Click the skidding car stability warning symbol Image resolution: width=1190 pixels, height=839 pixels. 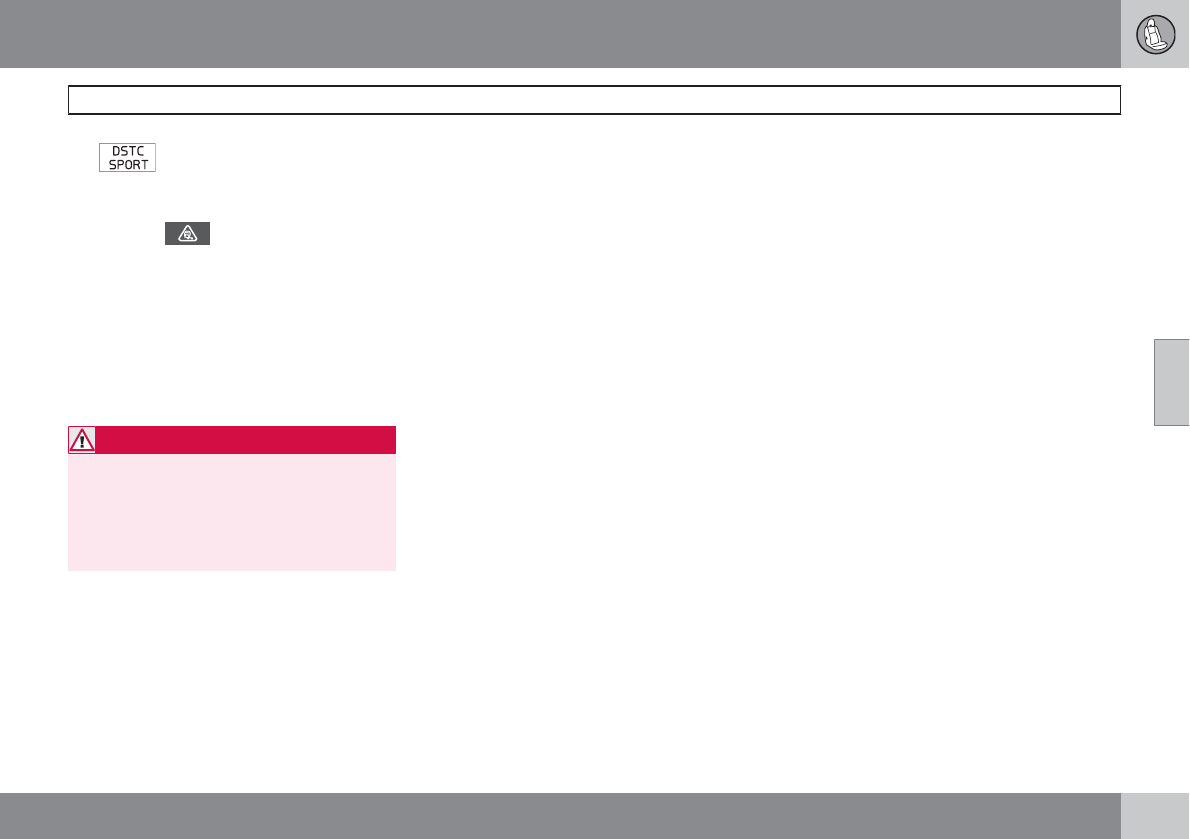point(187,234)
